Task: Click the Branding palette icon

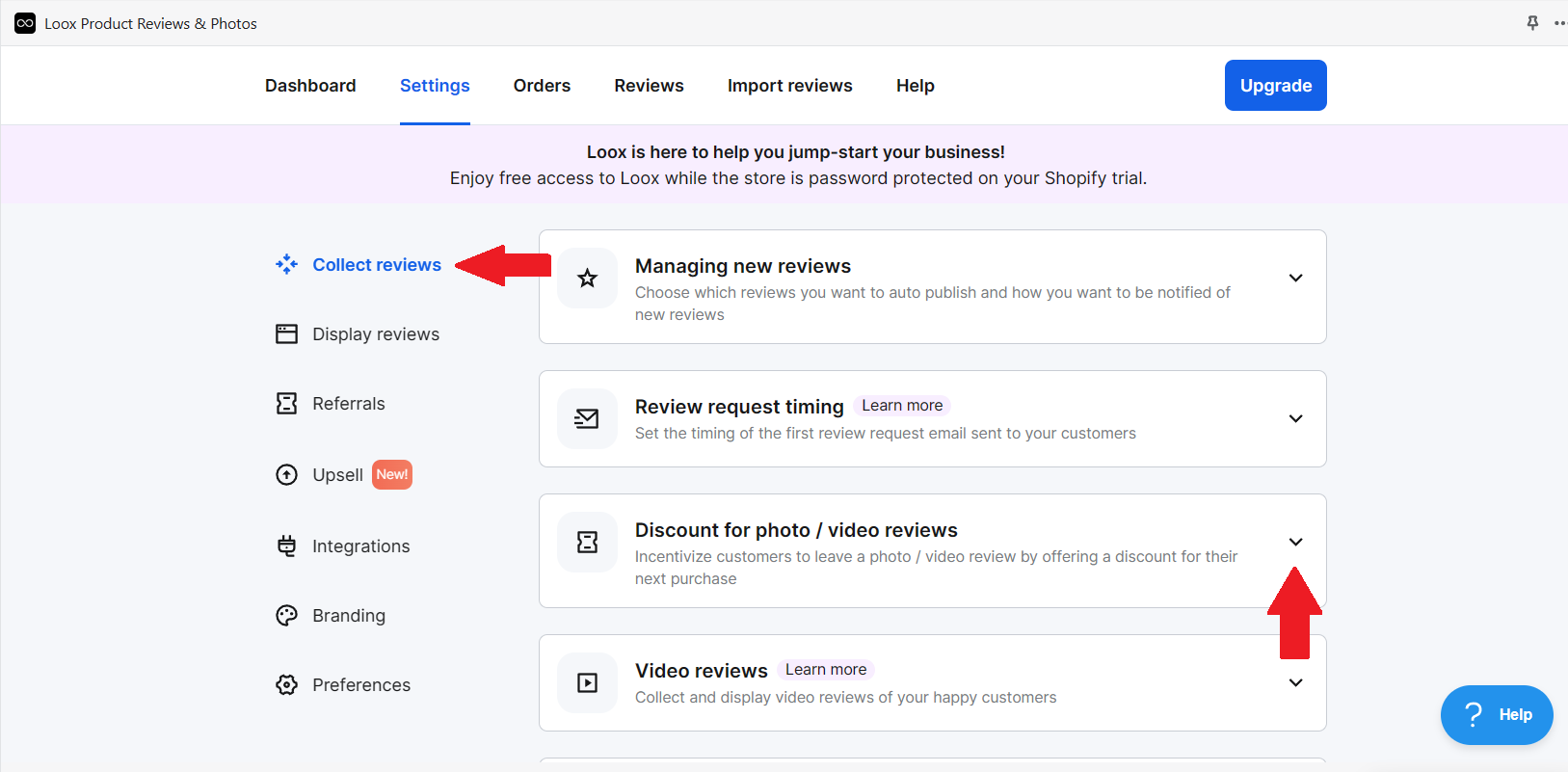Action: 286,615
